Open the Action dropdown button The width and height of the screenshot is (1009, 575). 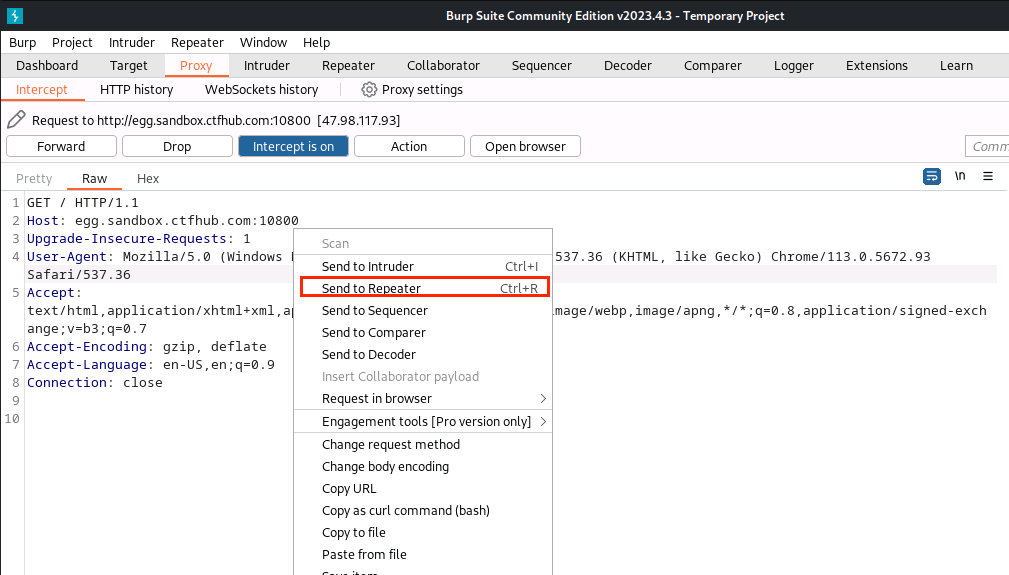409,146
